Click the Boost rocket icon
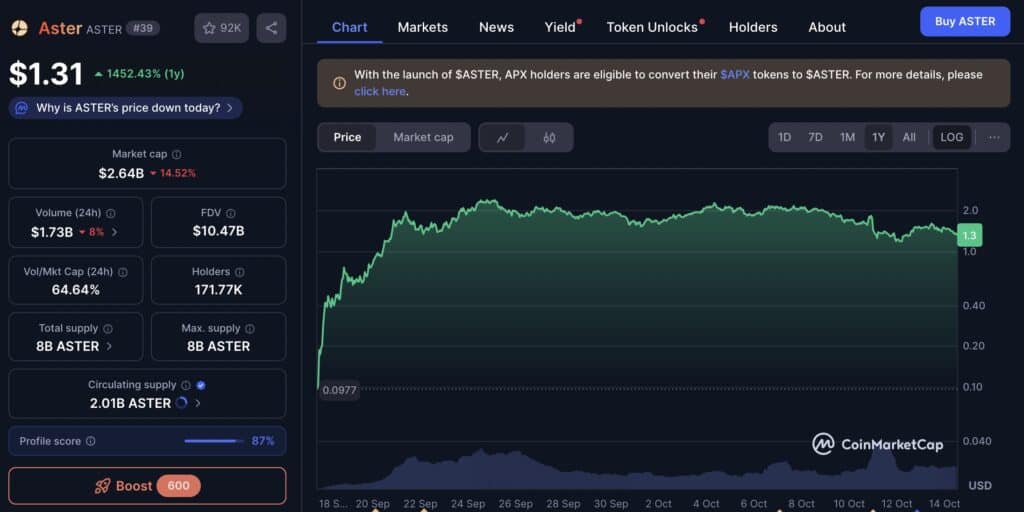This screenshot has height=512, width=1024. coord(103,486)
